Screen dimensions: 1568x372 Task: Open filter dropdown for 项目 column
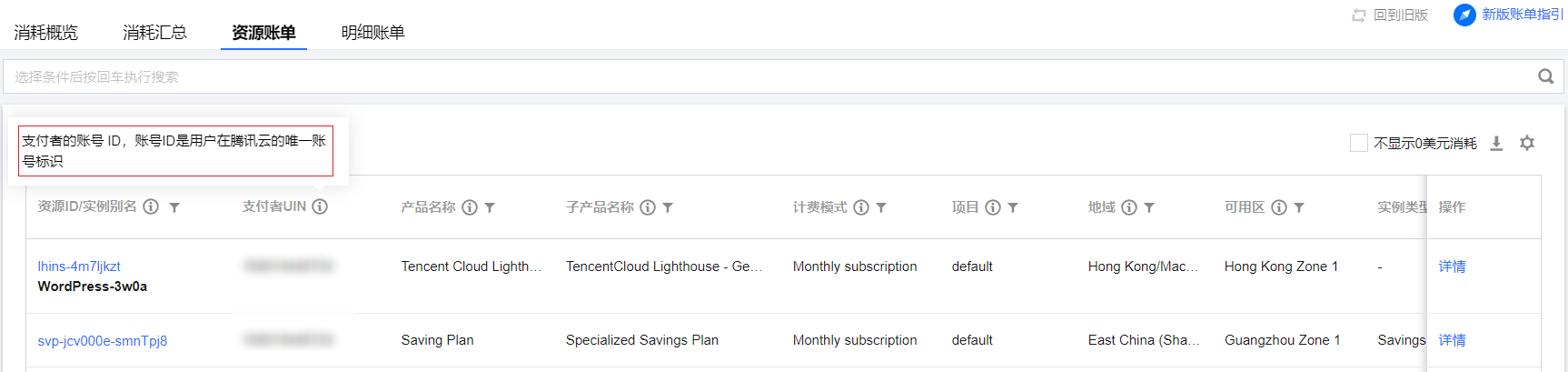pyautogui.click(x=1013, y=207)
